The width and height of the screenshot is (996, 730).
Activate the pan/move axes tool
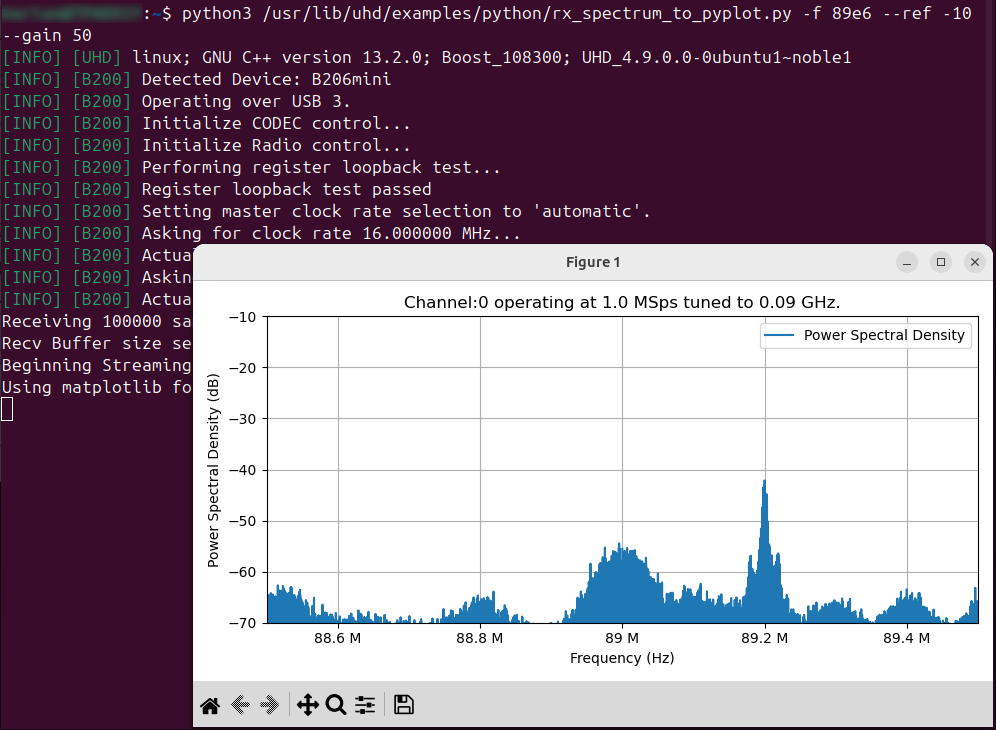(x=307, y=705)
